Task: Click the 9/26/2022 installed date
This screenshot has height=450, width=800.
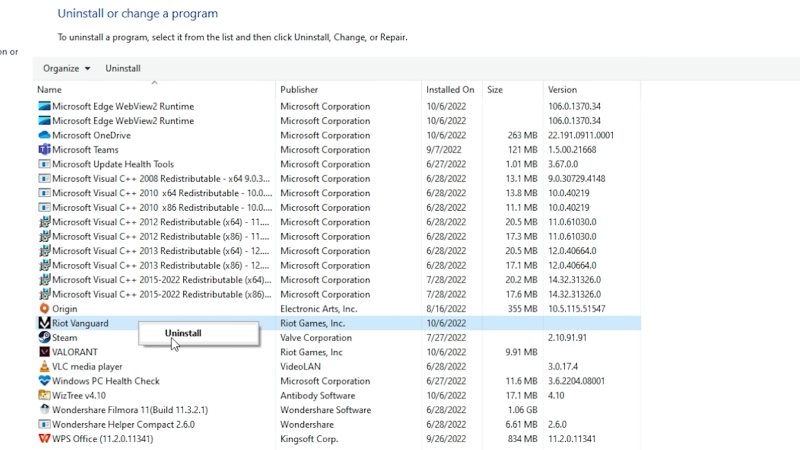Action: pos(446,439)
